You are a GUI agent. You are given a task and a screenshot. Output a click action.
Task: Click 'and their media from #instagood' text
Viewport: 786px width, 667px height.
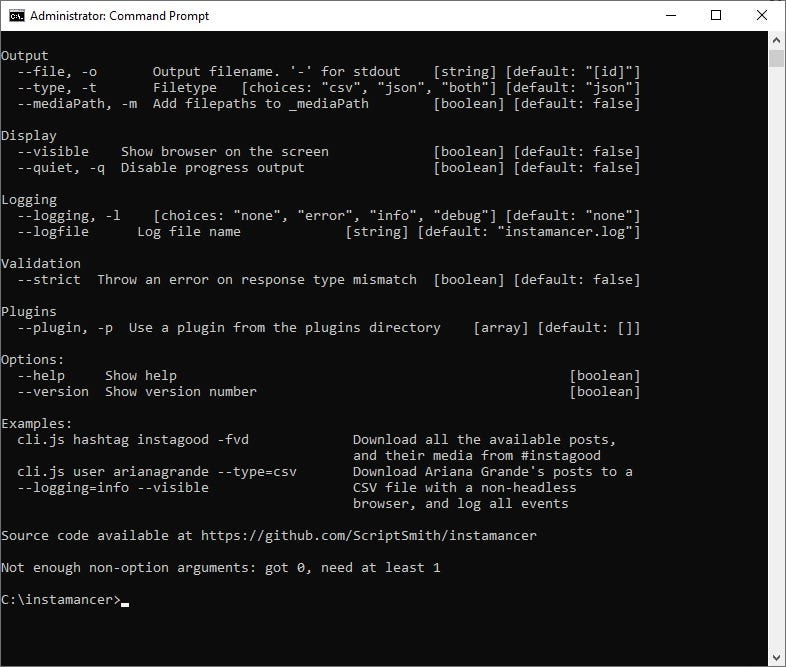coord(477,456)
